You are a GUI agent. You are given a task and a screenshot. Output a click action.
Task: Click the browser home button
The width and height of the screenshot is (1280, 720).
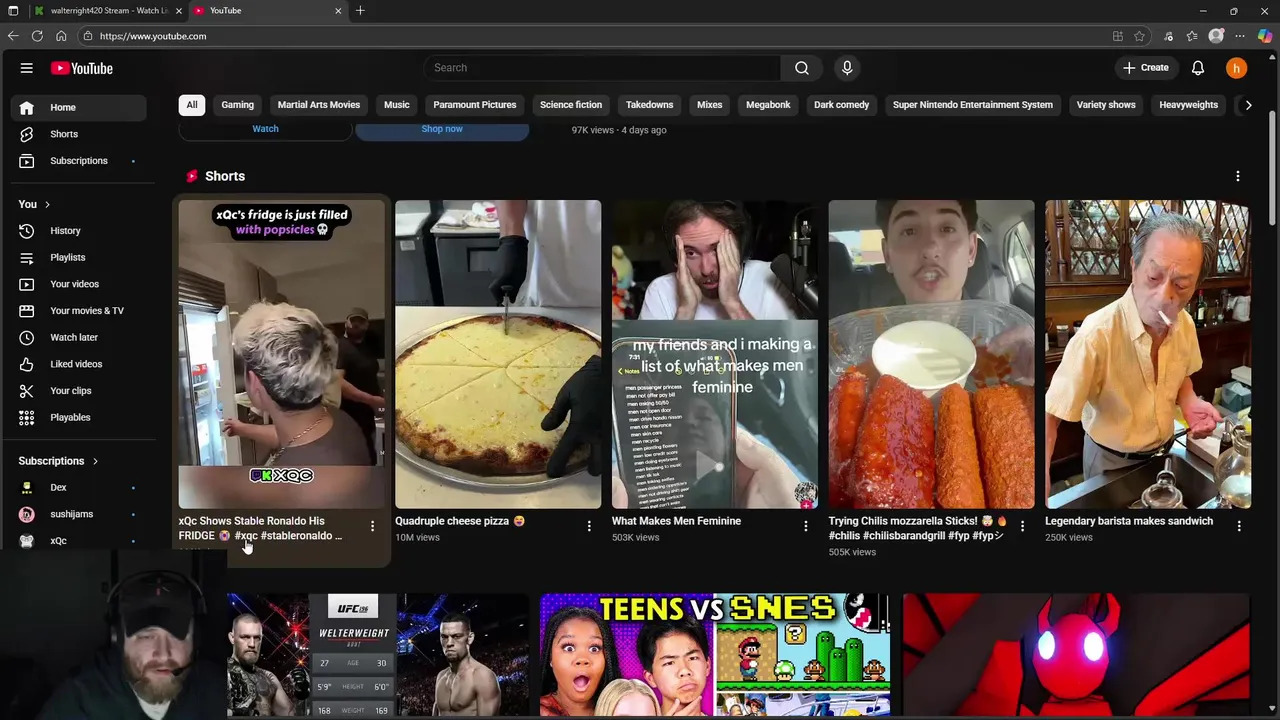pyautogui.click(x=61, y=36)
